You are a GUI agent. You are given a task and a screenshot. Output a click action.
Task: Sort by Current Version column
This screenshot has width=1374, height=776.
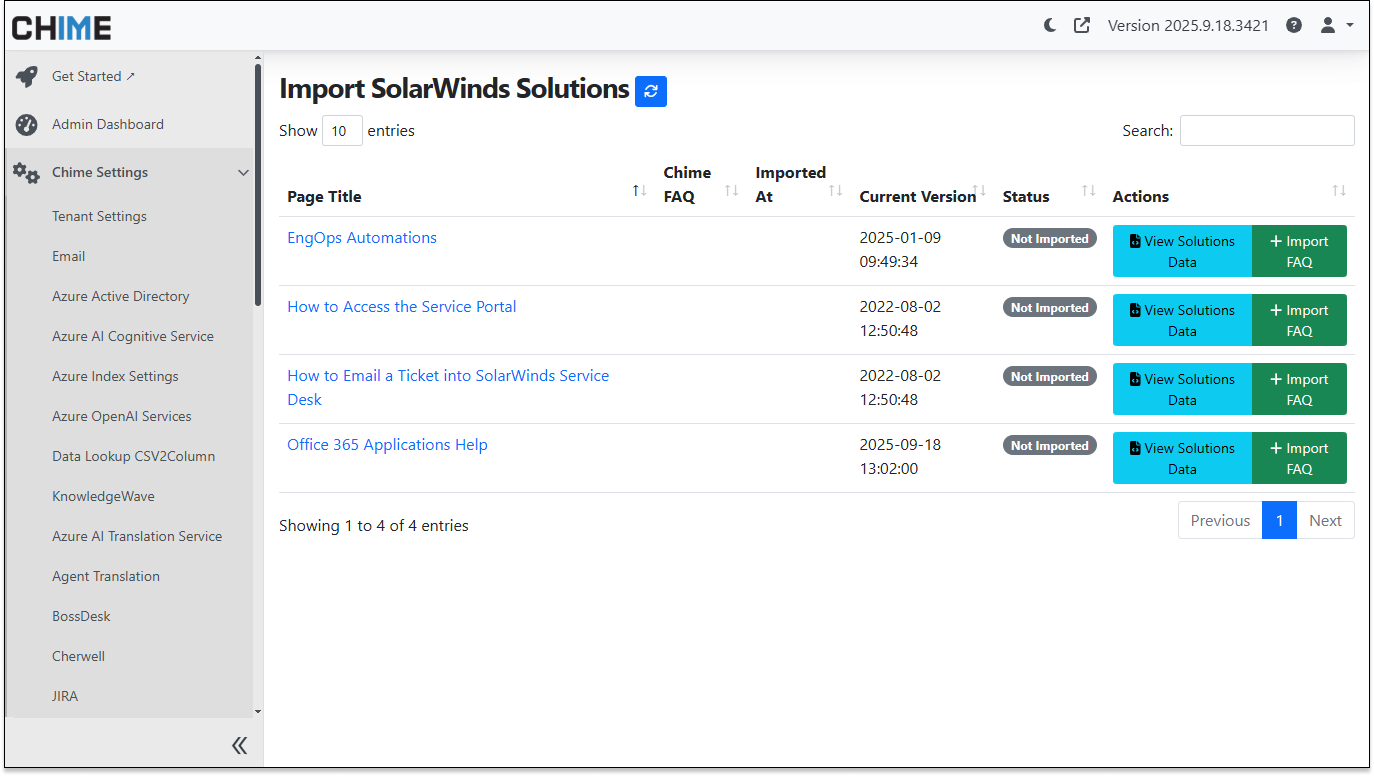[923, 185]
